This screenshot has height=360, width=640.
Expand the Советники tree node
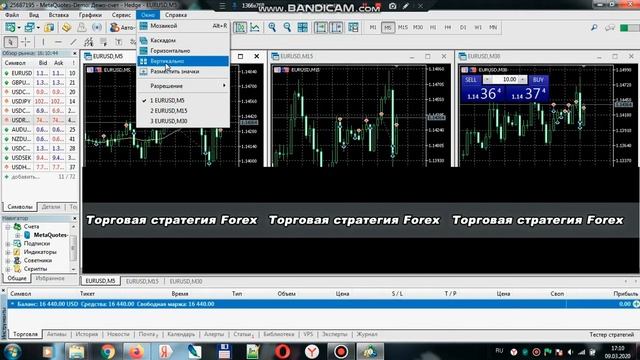click(7, 260)
